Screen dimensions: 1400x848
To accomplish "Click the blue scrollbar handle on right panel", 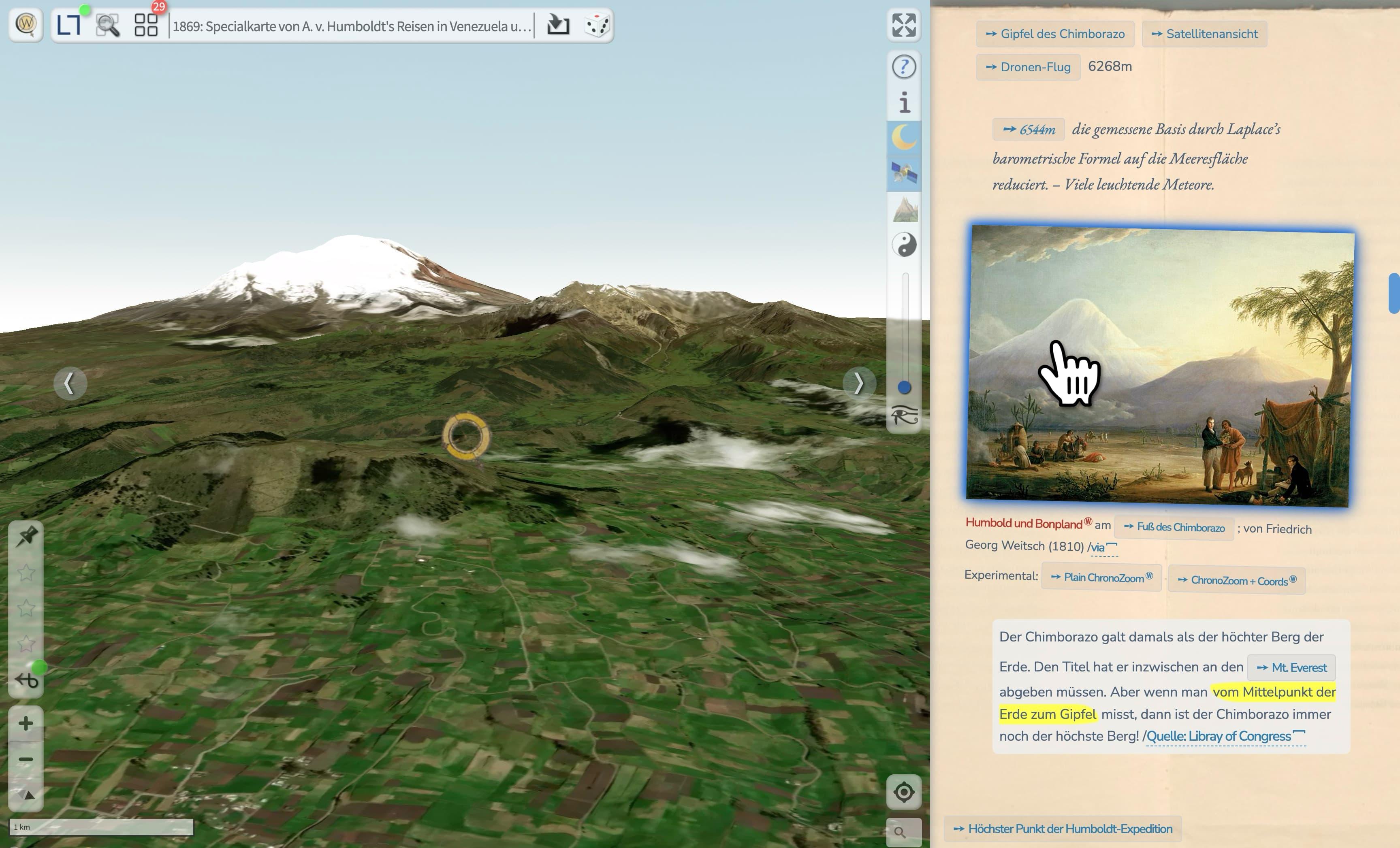I will 1394,293.
